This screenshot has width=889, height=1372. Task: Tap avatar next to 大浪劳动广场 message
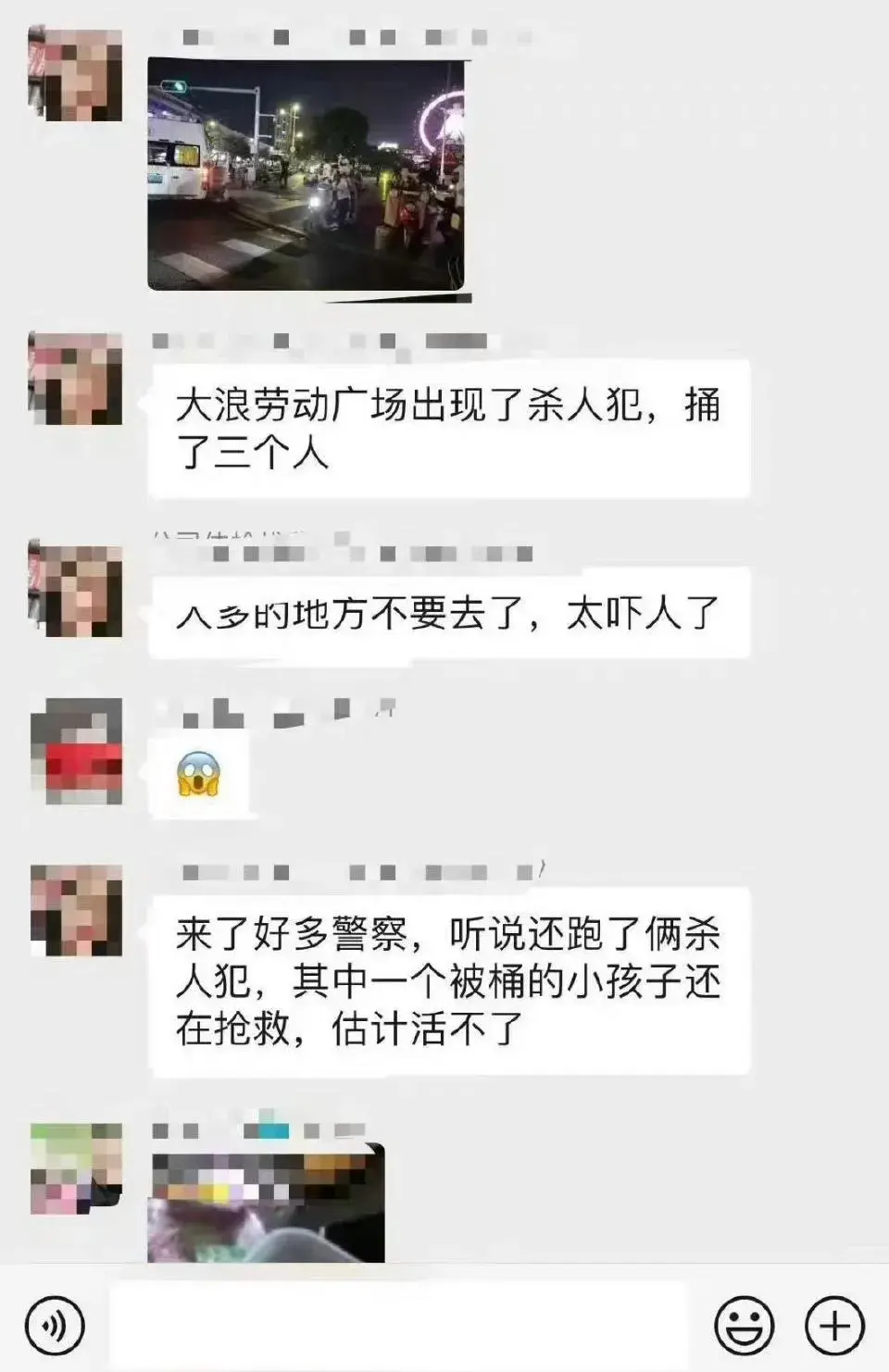click(76, 378)
